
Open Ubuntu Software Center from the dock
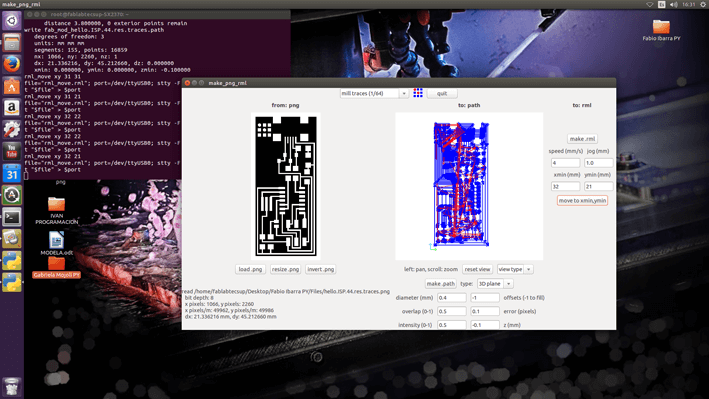12,86
